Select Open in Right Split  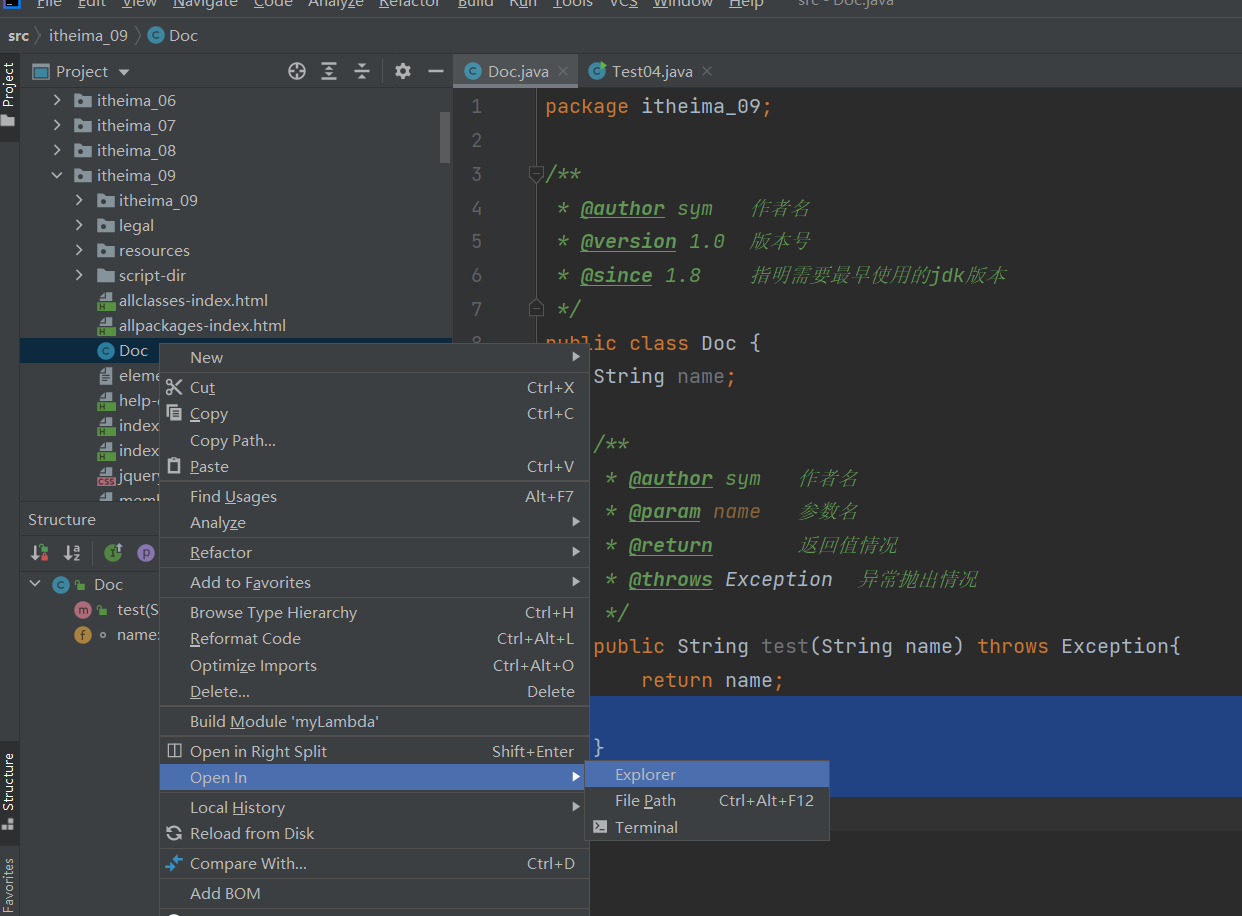pos(374,751)
